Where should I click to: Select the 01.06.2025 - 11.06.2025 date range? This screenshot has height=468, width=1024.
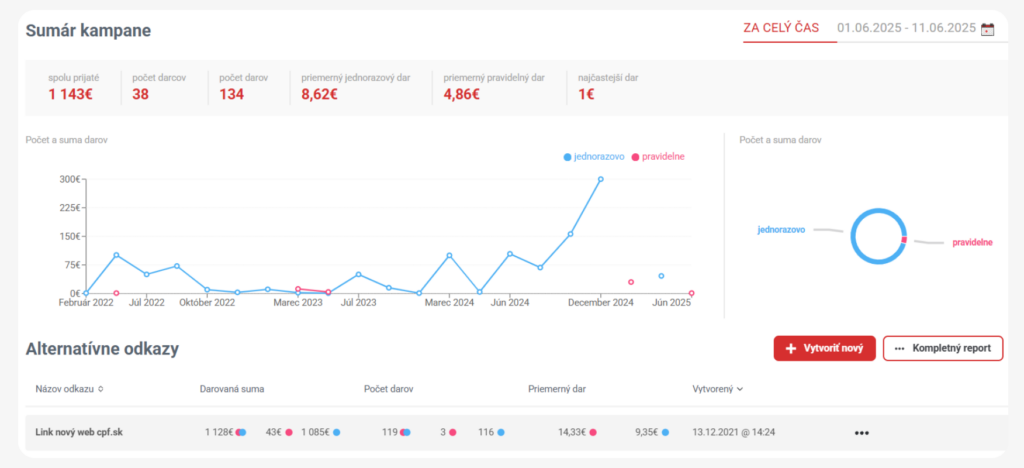coord(906,28)
